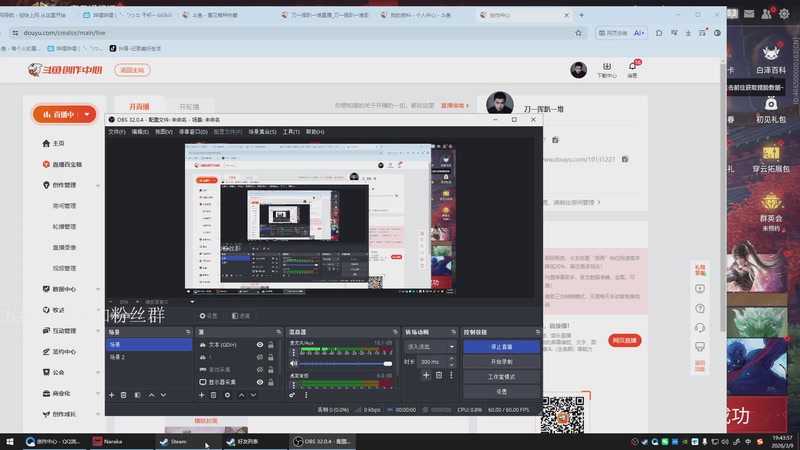Start recording with 开始录制 button
This screenshot has width=800, height=450.
point(502,362)
